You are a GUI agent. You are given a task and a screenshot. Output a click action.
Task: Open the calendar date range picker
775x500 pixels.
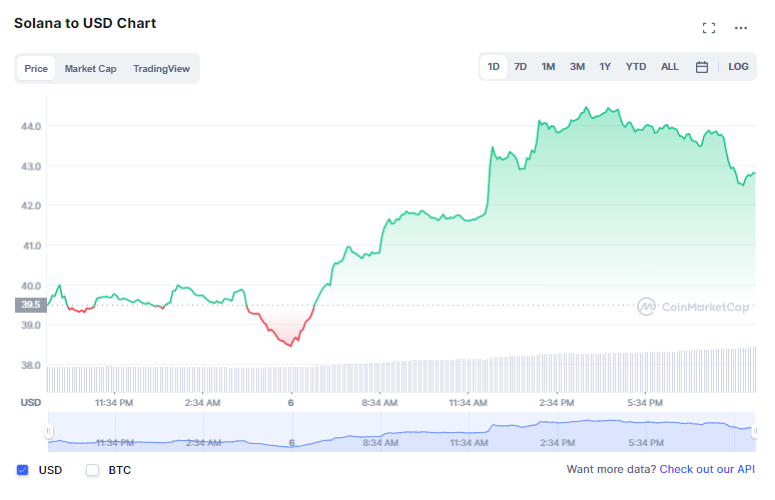pyautogui.click(x=701, y=67)
